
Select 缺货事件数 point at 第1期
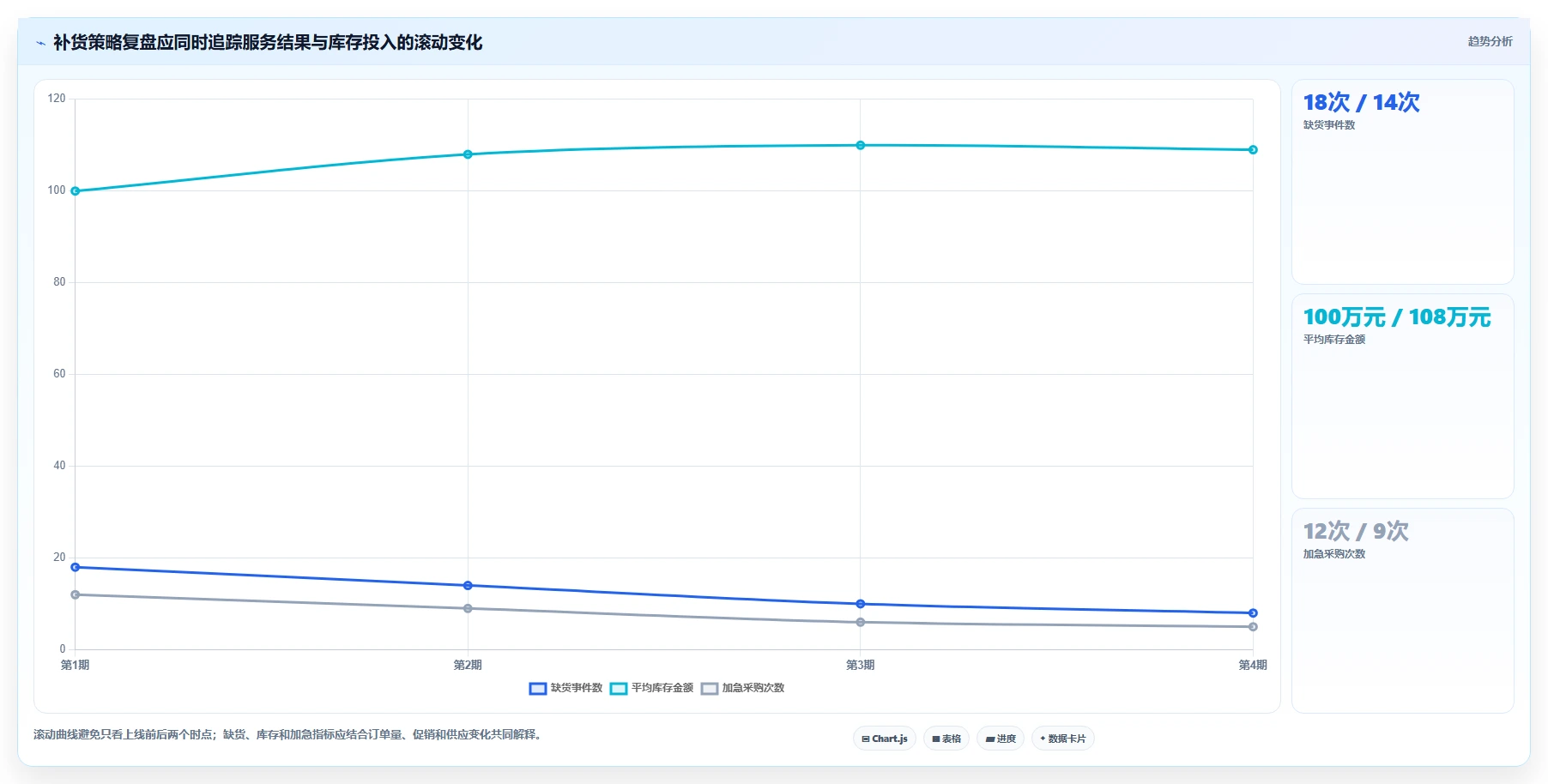(76, 567)
